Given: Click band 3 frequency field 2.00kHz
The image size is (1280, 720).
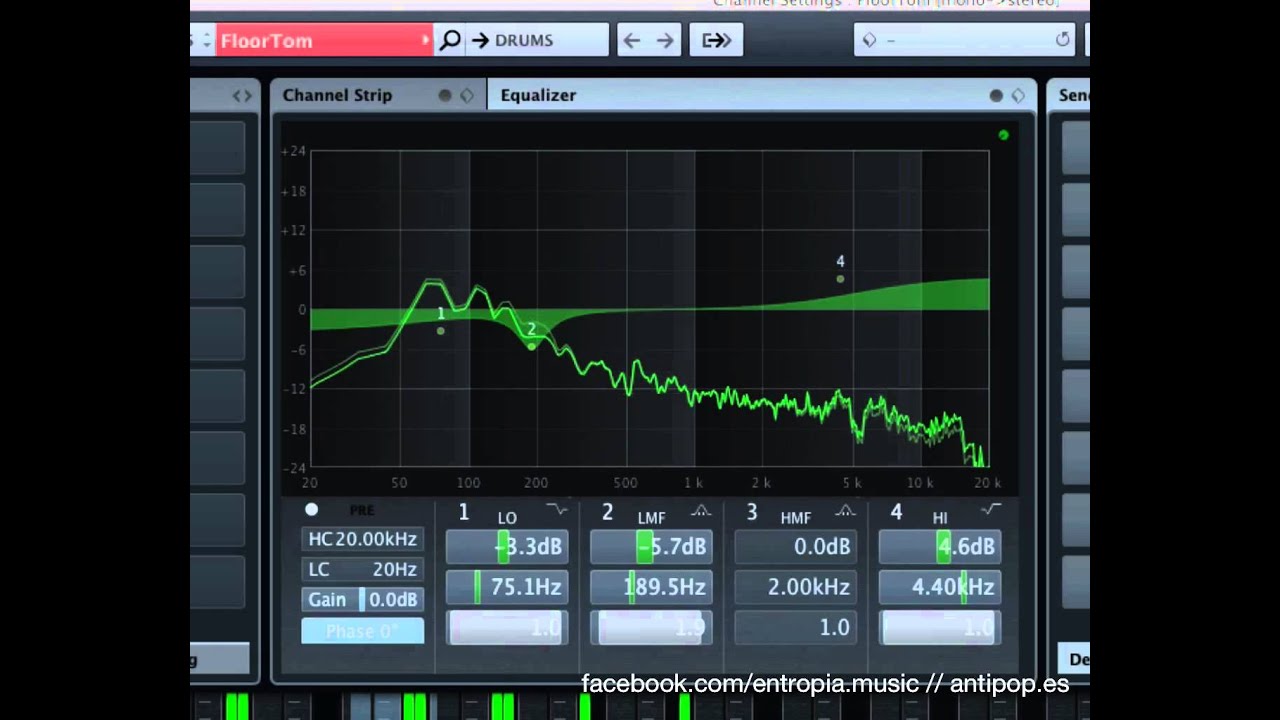Looking at the screenshot, I should click(x=796, y=587).
